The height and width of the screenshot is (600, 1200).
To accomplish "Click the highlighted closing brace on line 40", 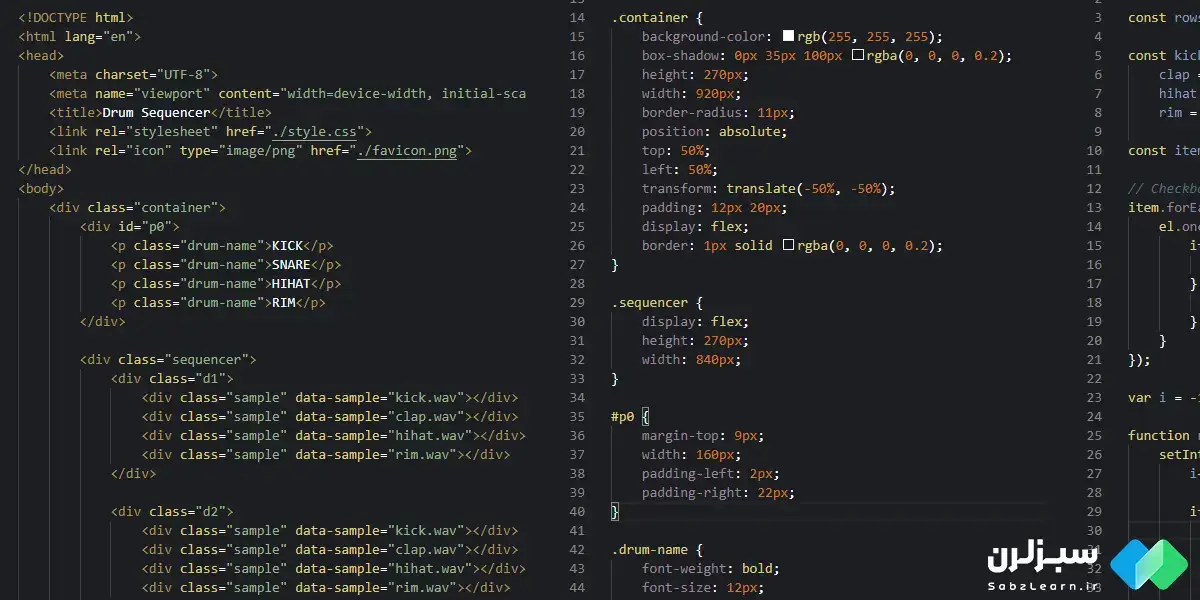I will tap(615, 511).
